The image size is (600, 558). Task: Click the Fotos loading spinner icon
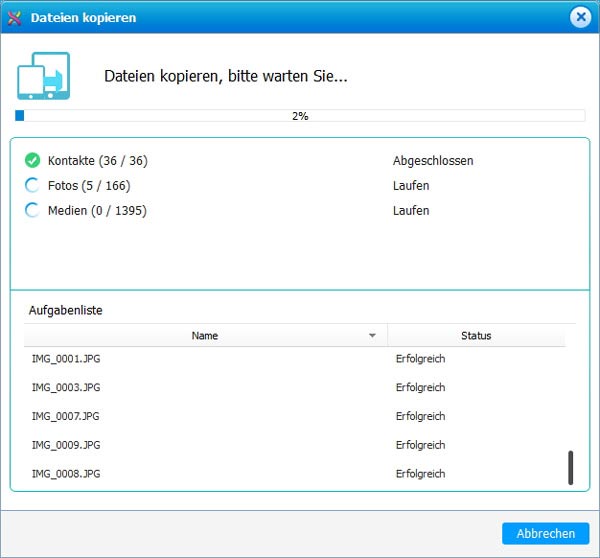(32, 185)
